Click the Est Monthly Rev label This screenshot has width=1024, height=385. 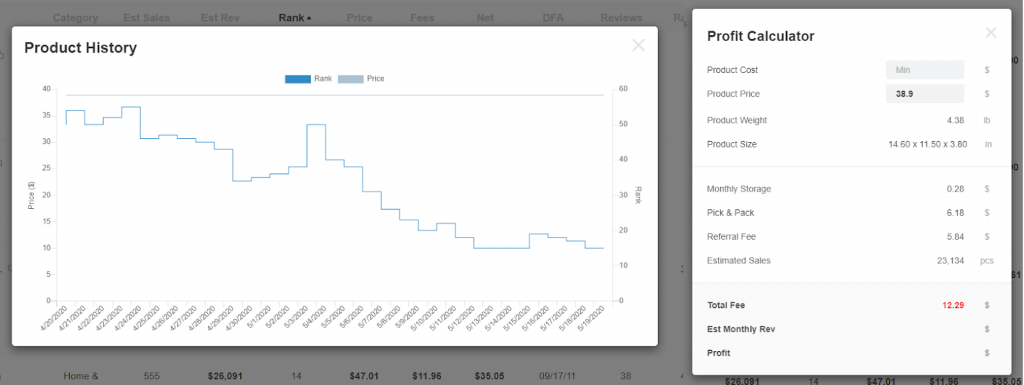[x=741, y=329]
